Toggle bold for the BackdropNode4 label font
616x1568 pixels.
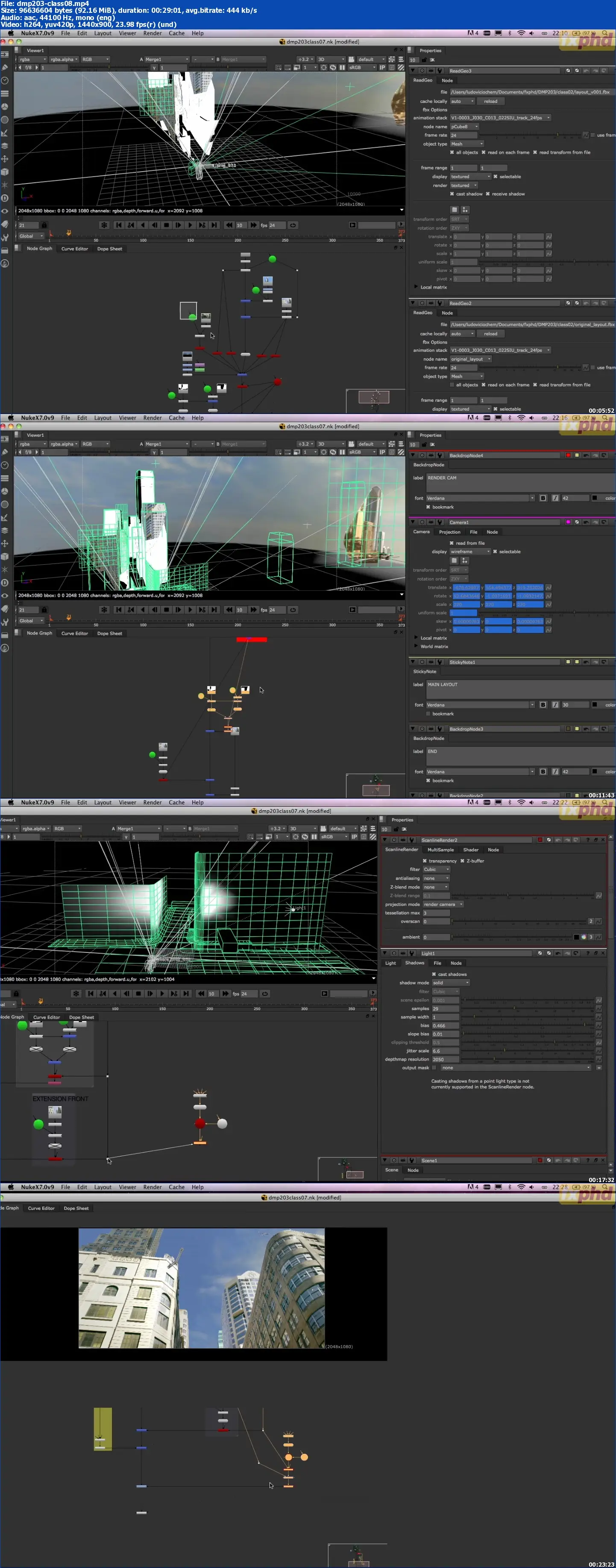point(543,498)
